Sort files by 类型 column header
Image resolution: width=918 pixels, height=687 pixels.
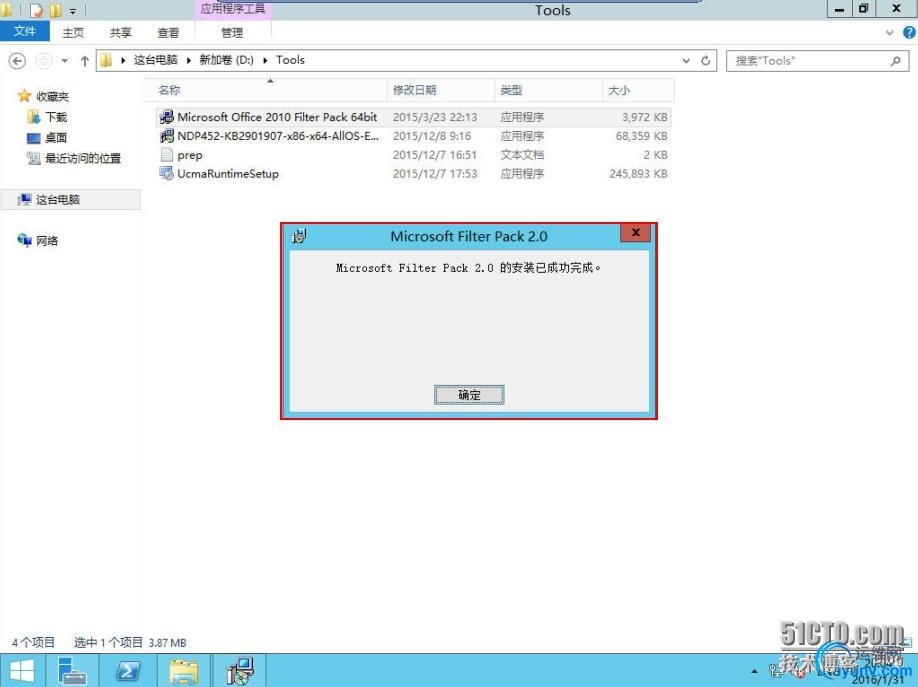tap(549, 90)
